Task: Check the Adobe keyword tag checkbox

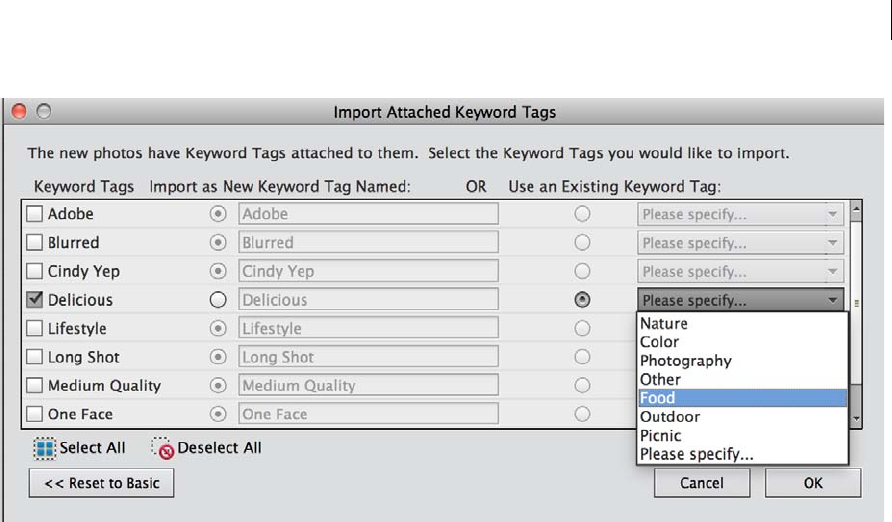Action: [36, 214]
